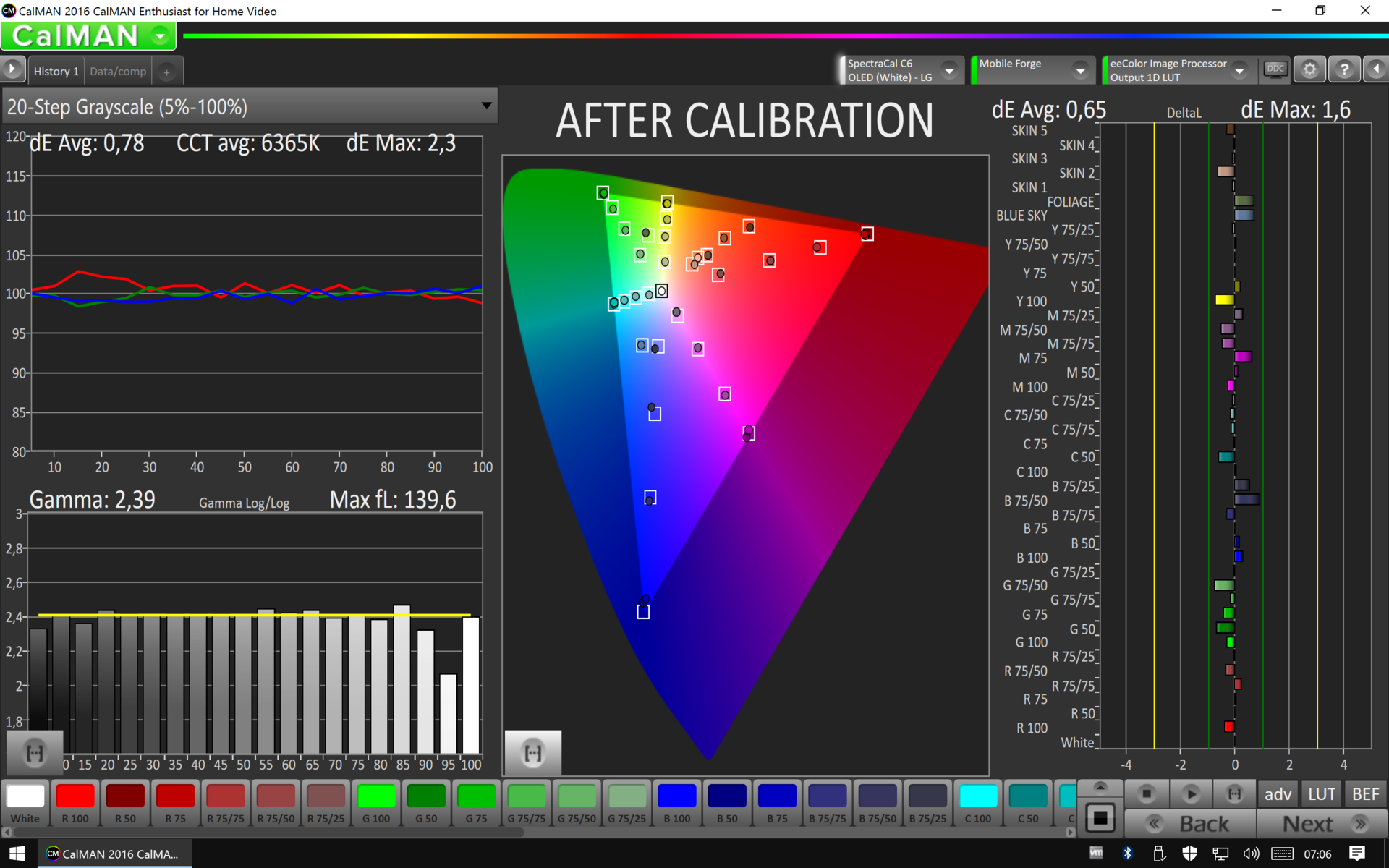Toggle the BEF comparison button
1389x868 pixels.
[1365, 793]
